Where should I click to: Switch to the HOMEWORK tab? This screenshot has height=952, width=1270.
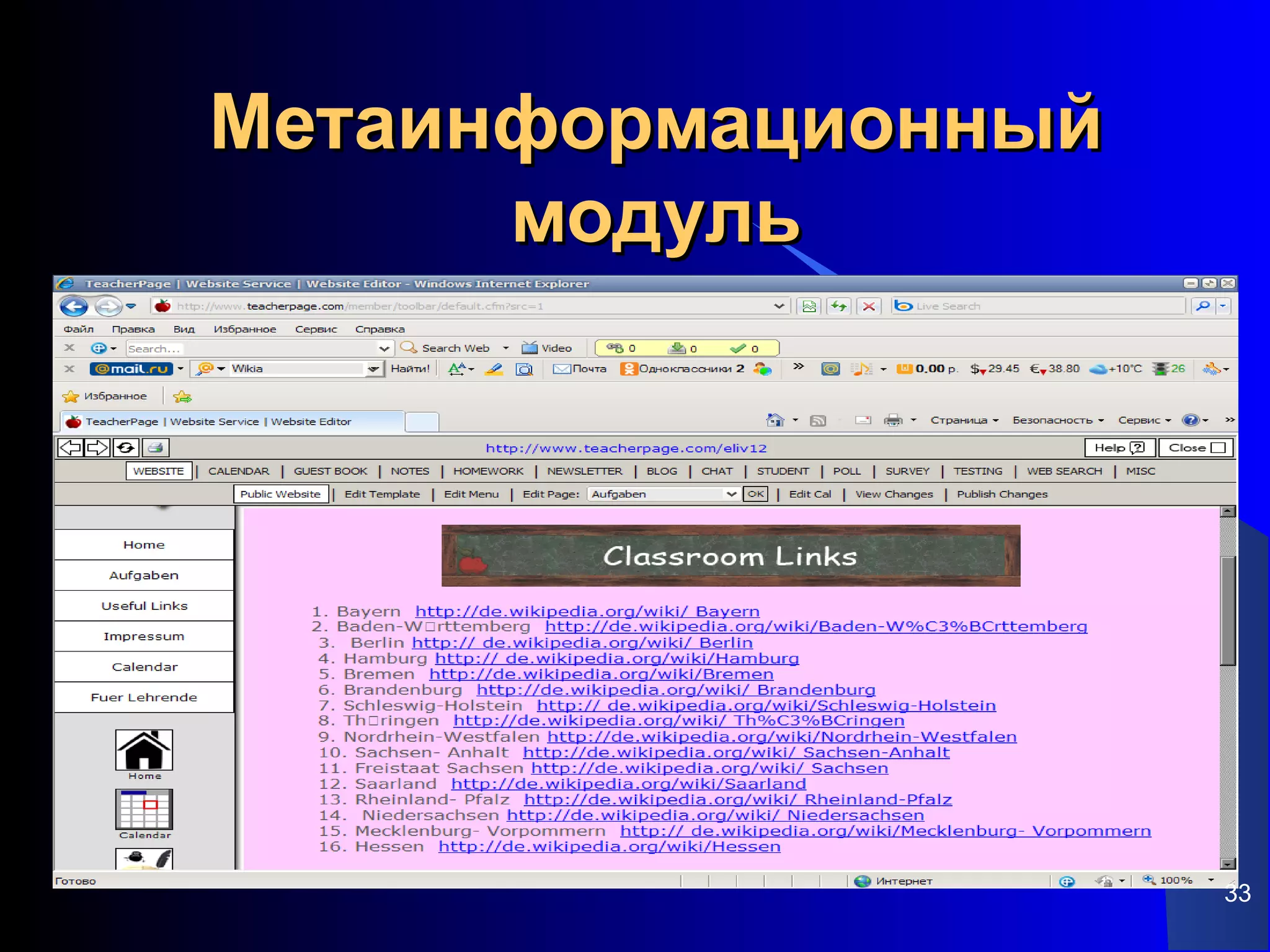(488, 471)
